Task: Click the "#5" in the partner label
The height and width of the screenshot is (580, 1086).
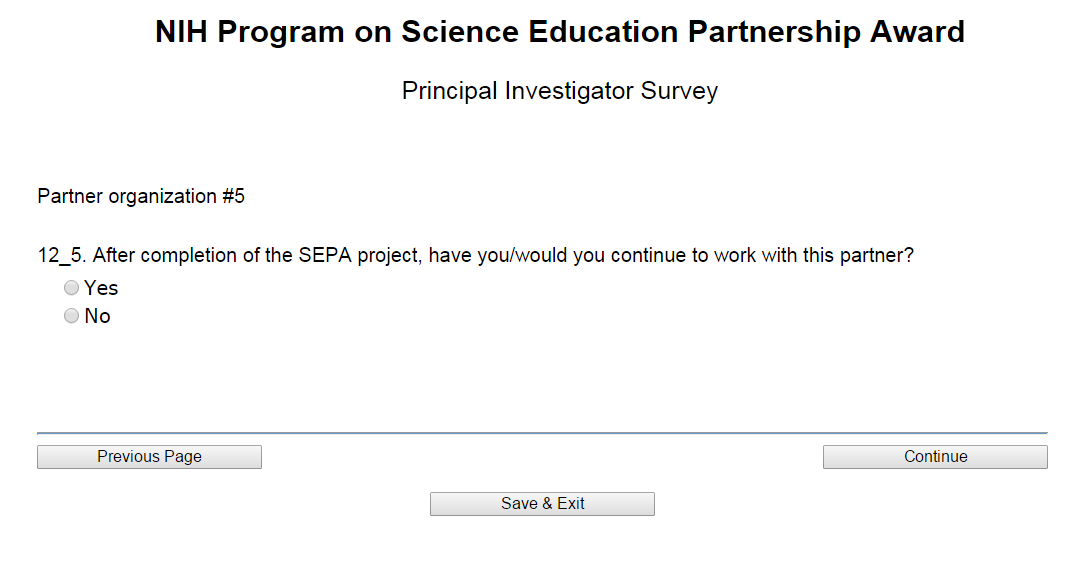Action: point(233,196)
